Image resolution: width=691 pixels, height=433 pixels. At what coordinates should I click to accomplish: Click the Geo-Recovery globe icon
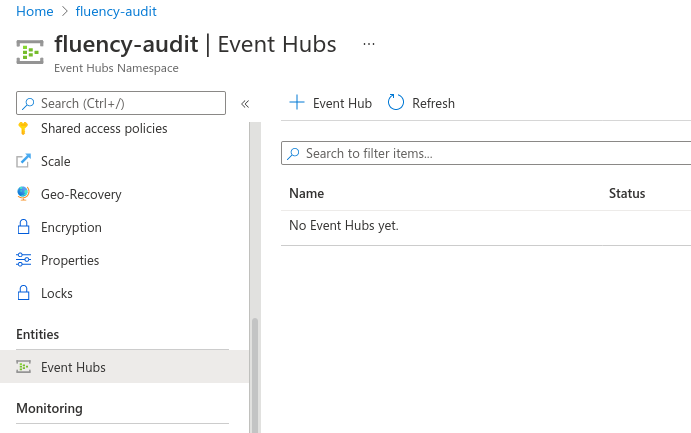click(23, 194)
